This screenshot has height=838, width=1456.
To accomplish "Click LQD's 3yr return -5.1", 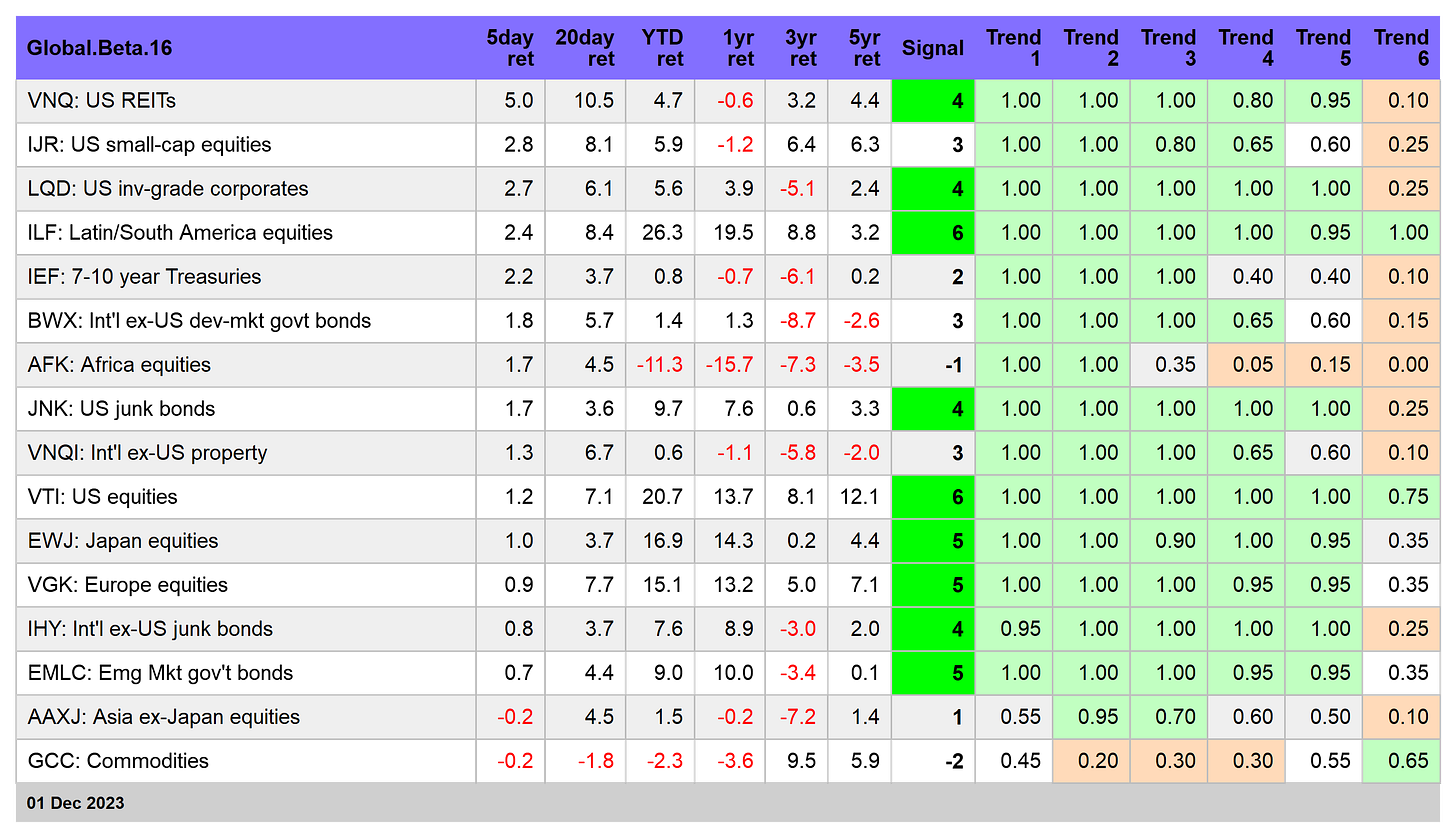I will tap(797, 189).
